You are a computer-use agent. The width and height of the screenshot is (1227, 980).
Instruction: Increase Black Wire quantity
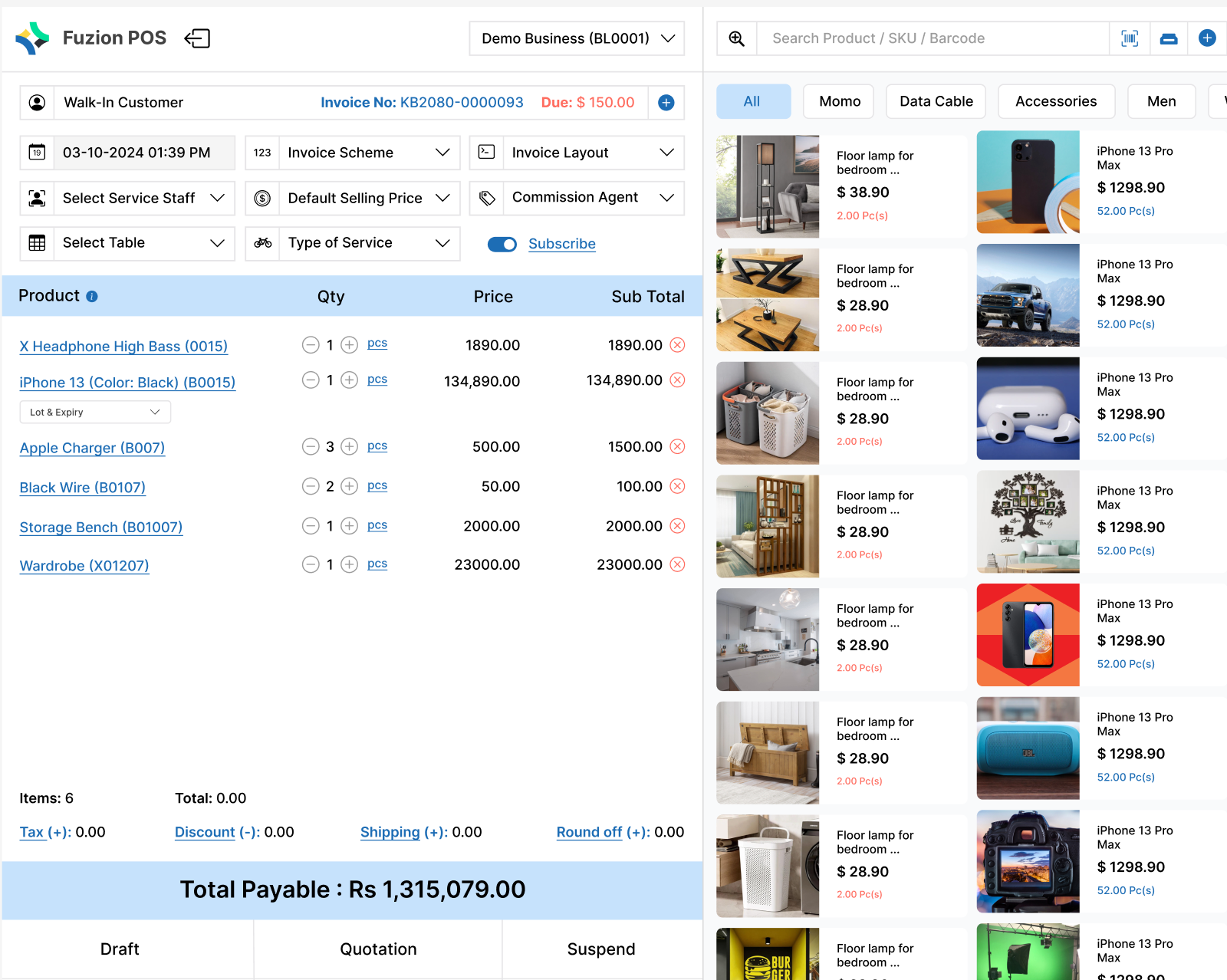click(350, 486)
